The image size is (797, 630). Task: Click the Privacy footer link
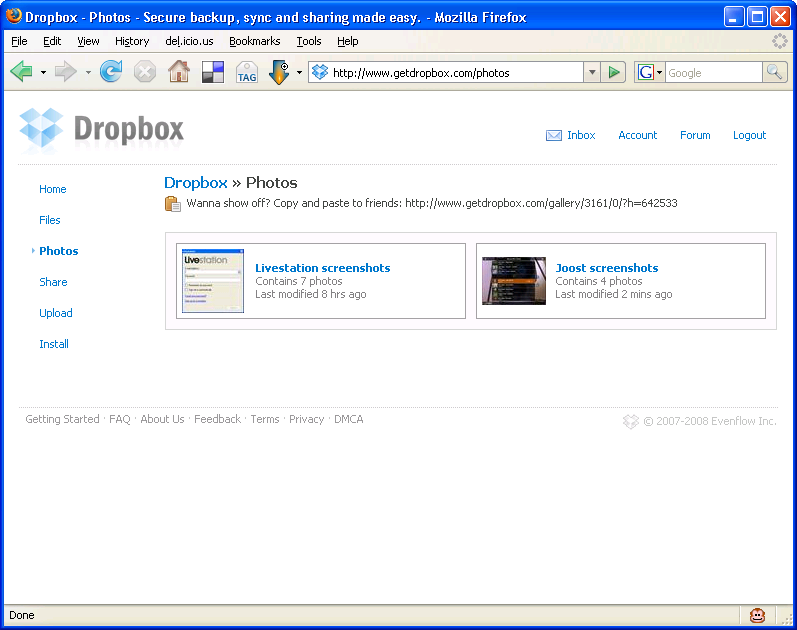pyautogui.click(x=306, y=419)
